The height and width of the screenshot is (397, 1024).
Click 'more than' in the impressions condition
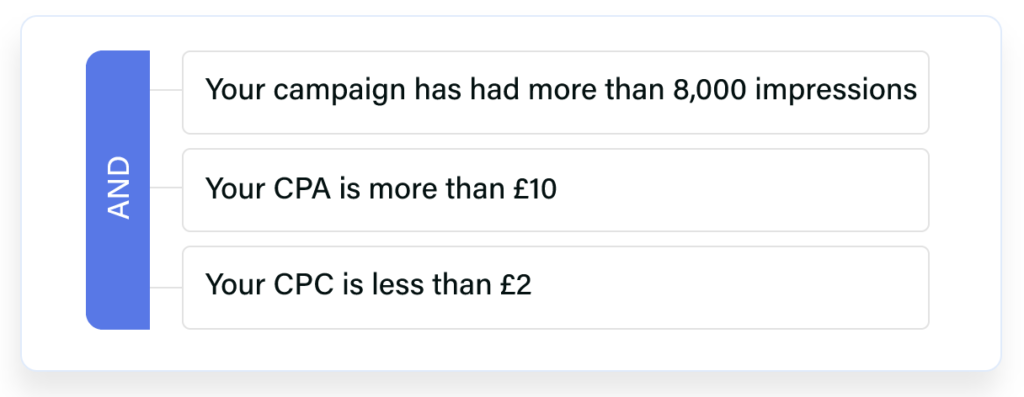pos(596,90)
